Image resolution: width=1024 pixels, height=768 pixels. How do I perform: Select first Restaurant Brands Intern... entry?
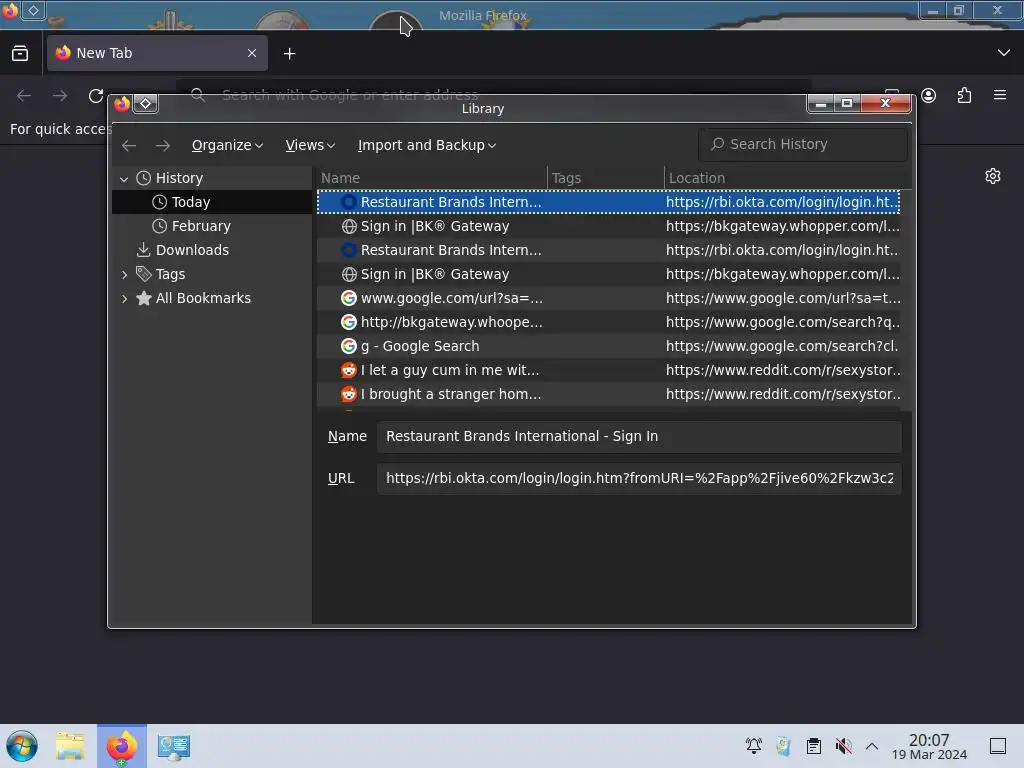tap(609, 202)
